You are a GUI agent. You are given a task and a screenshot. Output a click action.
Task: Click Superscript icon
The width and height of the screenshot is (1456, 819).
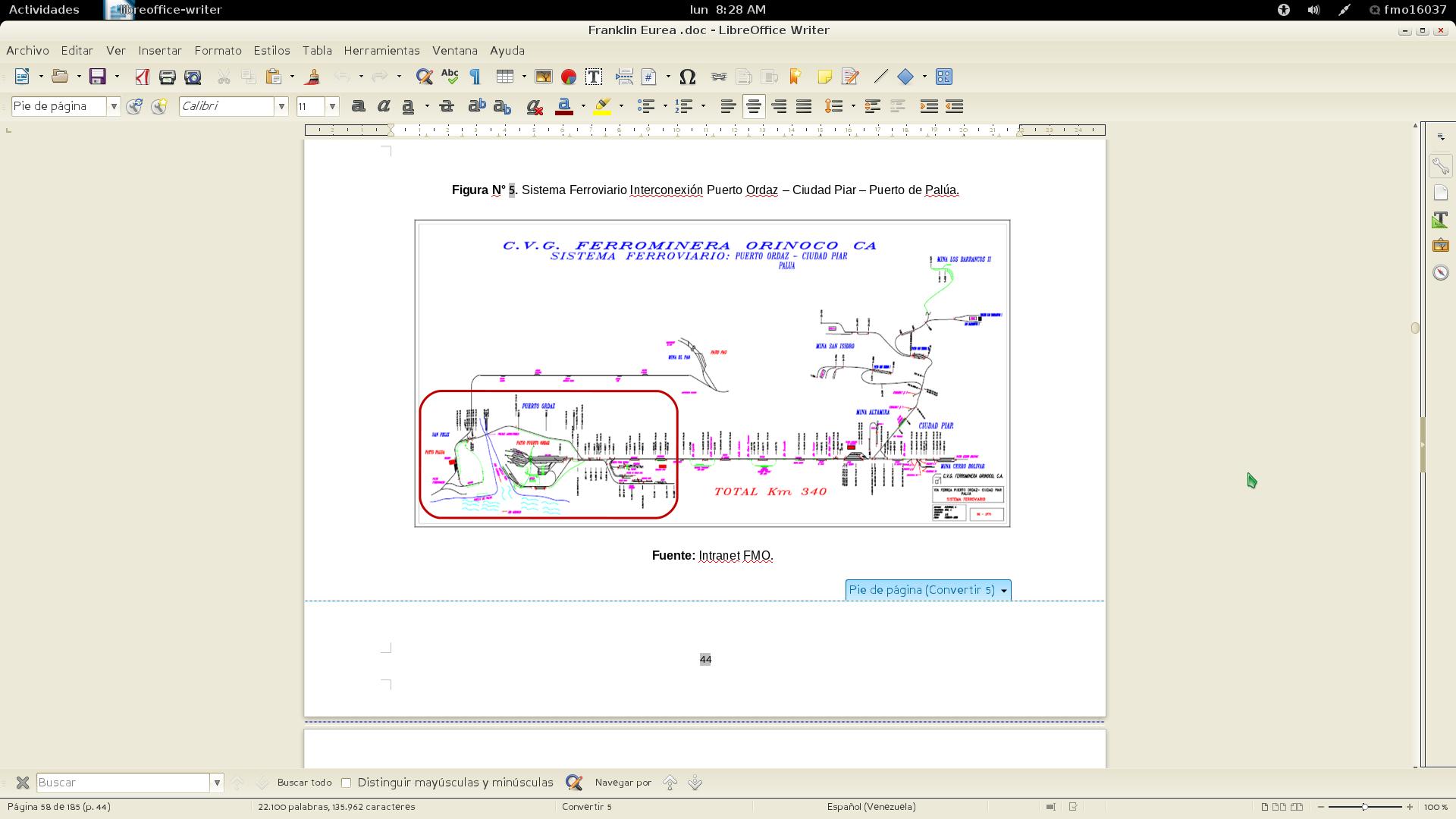pyautogui.click(x=476, y=106)
